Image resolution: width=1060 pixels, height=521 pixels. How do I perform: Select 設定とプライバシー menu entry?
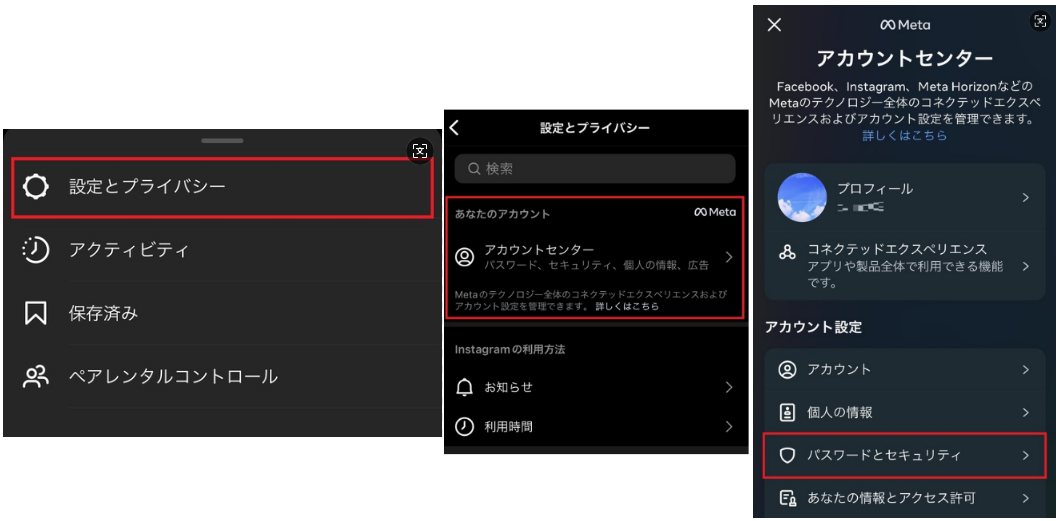pos(222,187)
